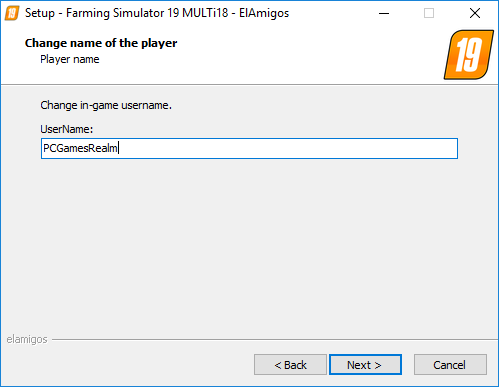Click the separator line next to elamigos

tap(275, 340)
